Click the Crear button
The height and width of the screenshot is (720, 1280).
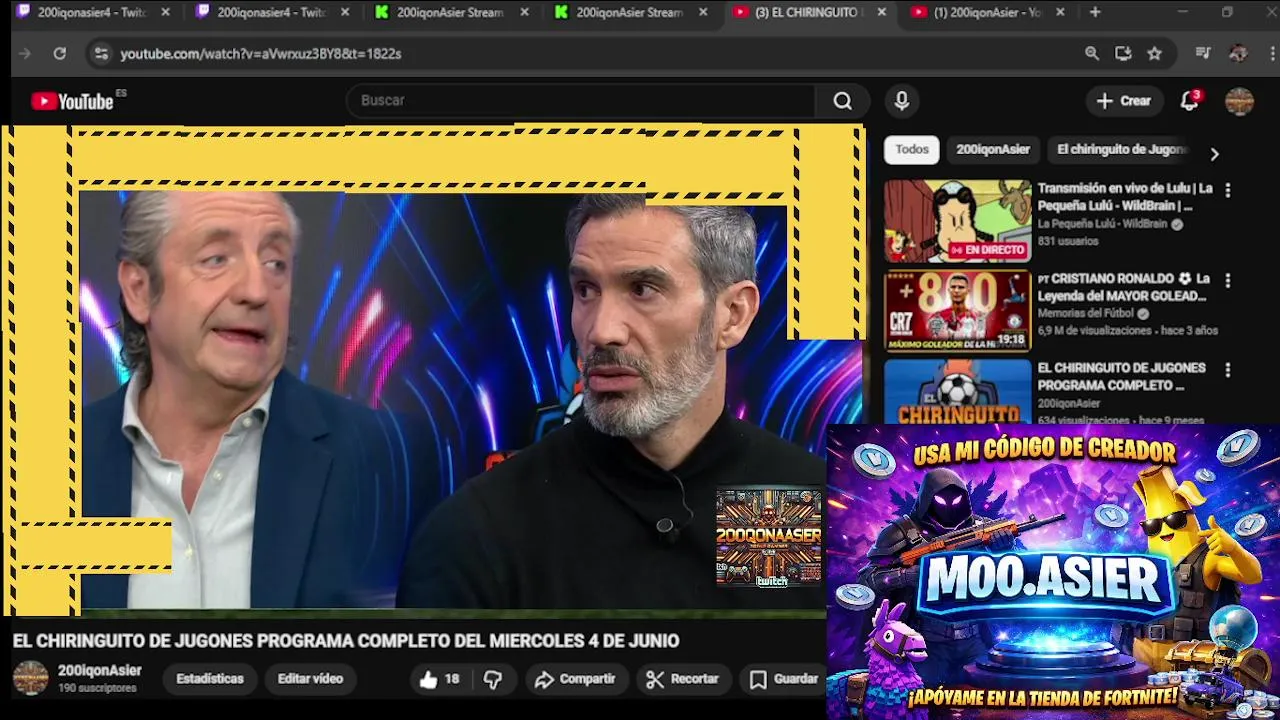pos(1124,101)
